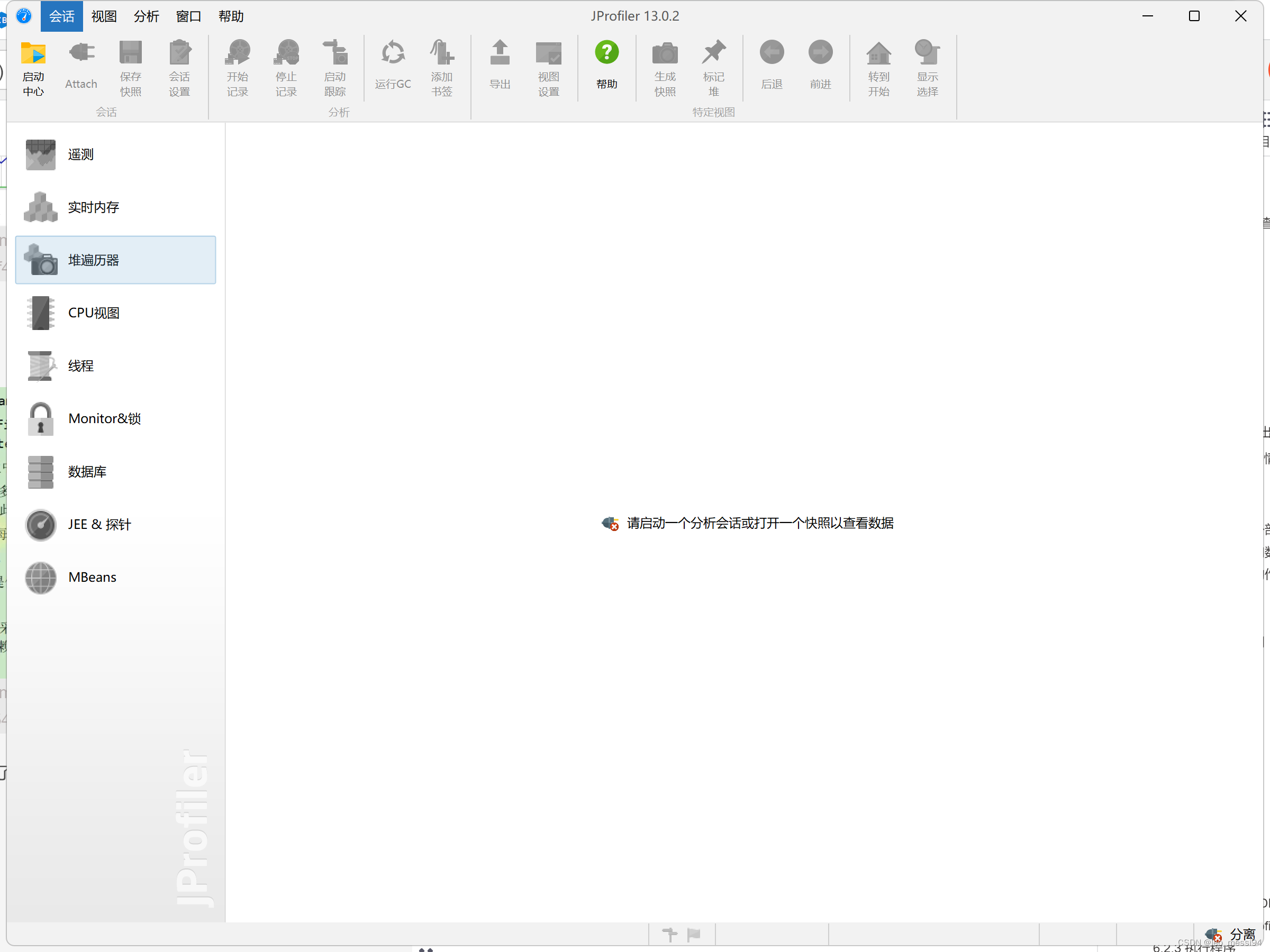The height and width of the screenshot is (952, 1270).
Task: Open Monitor&锁 section
Action: click(x=115, y=418)
